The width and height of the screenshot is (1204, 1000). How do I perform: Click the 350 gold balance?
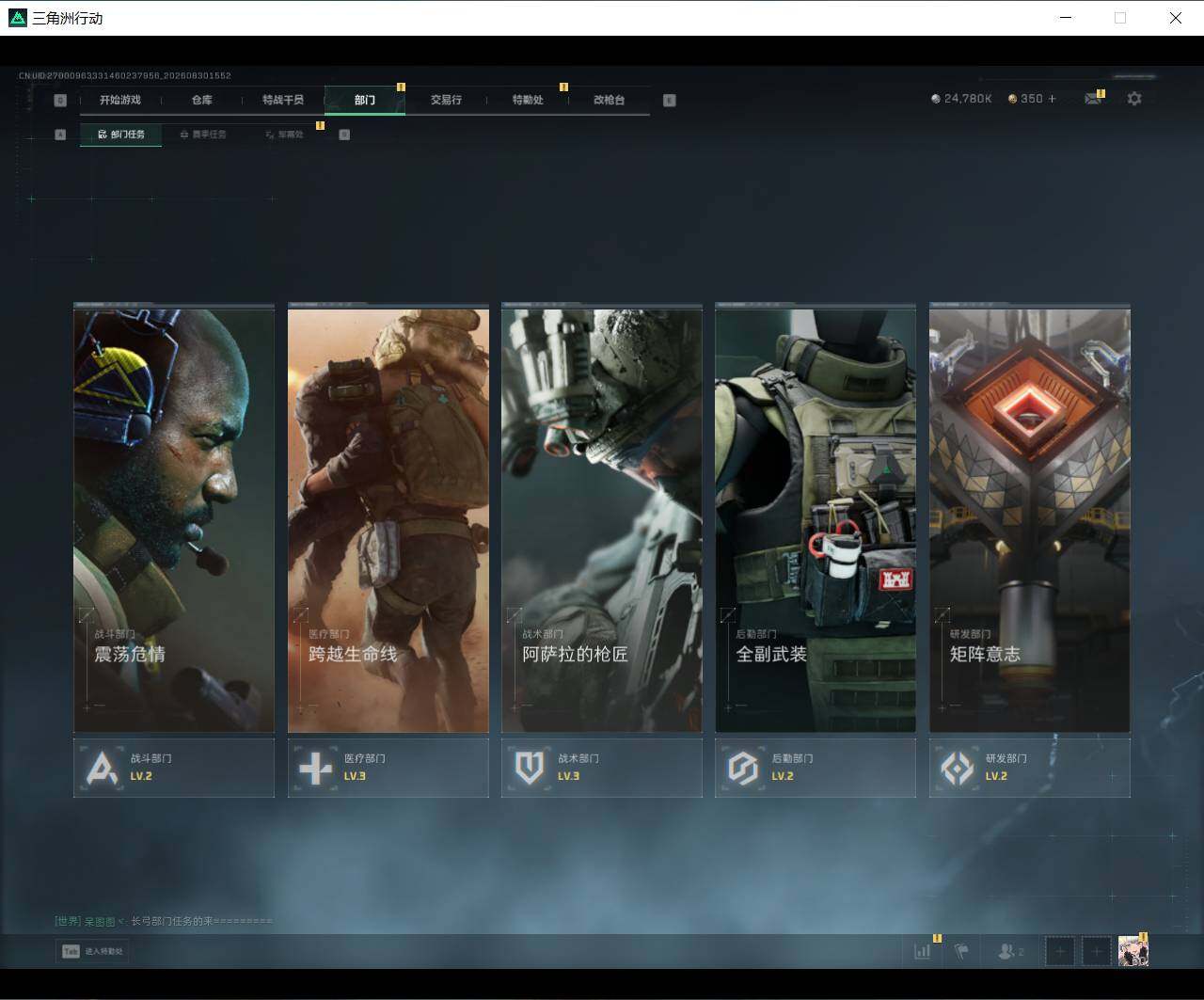pyautogui.click(x=1032, y=99)
